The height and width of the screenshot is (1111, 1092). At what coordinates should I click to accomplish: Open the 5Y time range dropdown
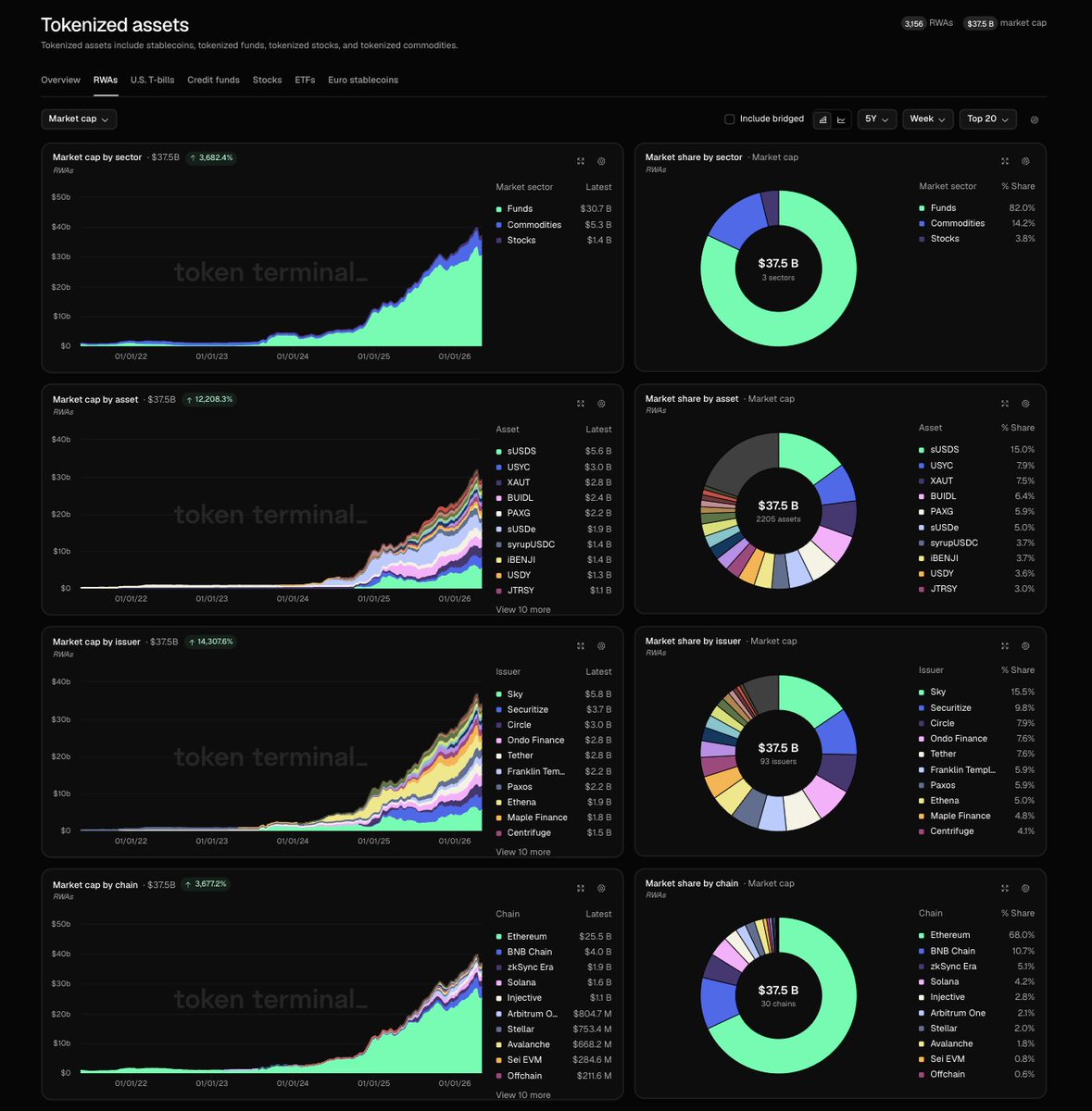[x=876, y=119]
